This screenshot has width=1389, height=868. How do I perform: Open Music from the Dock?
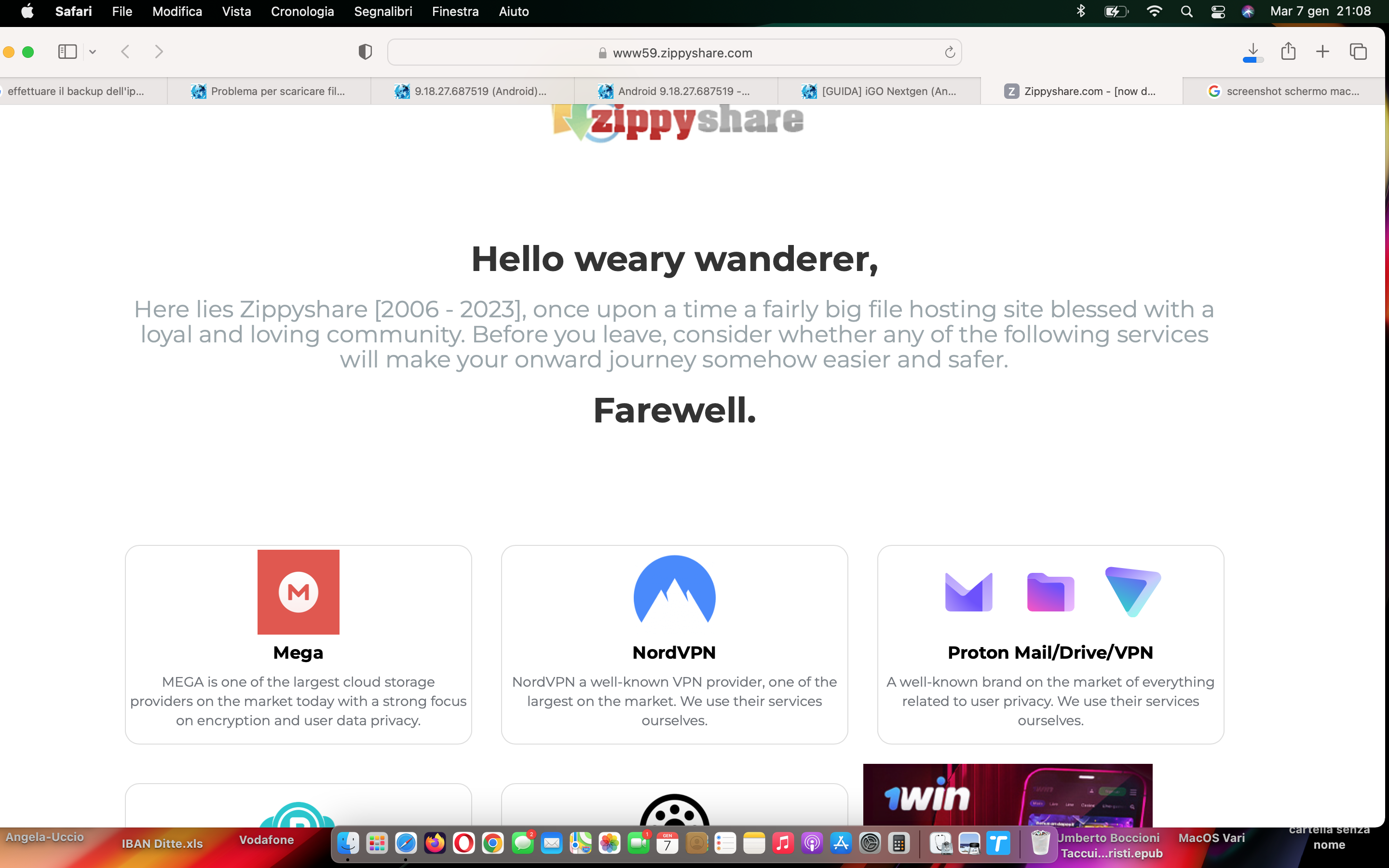[783, 843]
